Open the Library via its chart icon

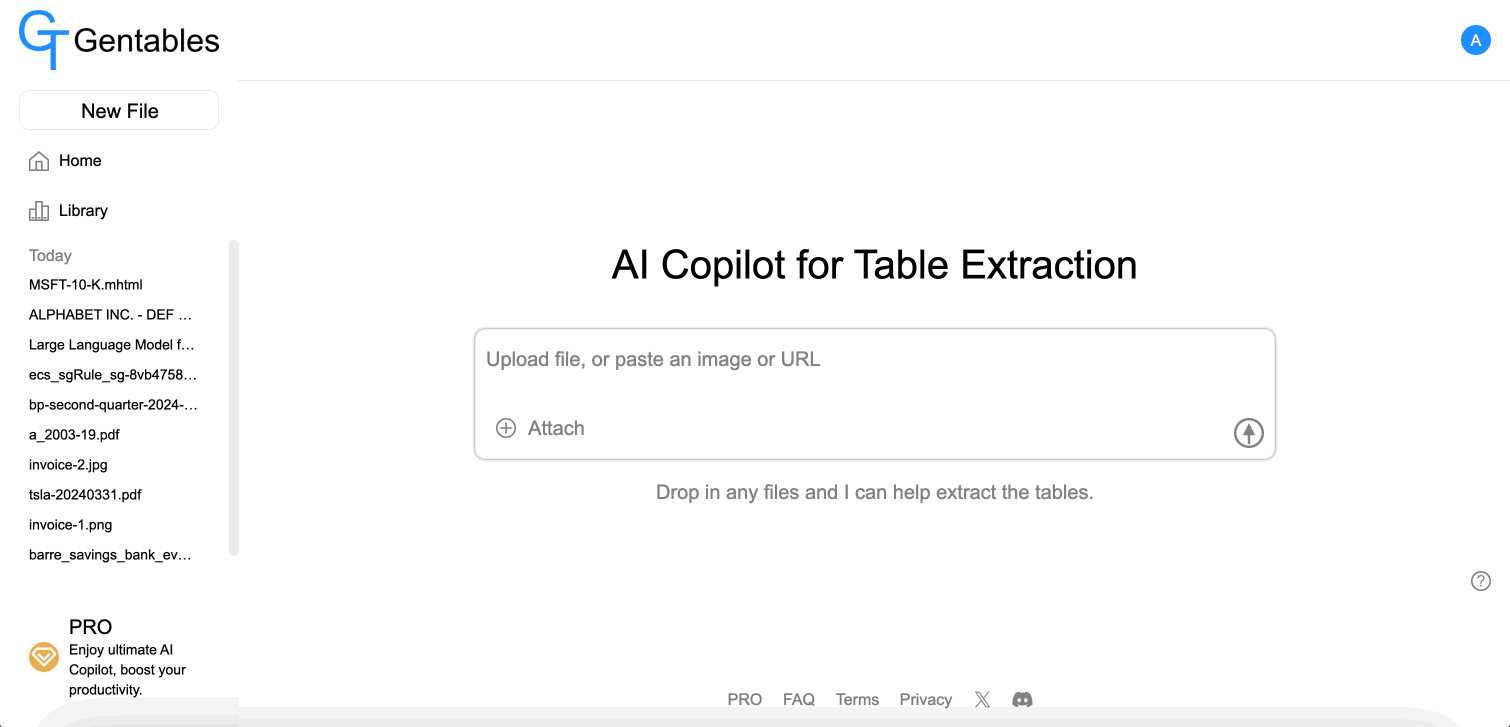[x=39, y=211]
